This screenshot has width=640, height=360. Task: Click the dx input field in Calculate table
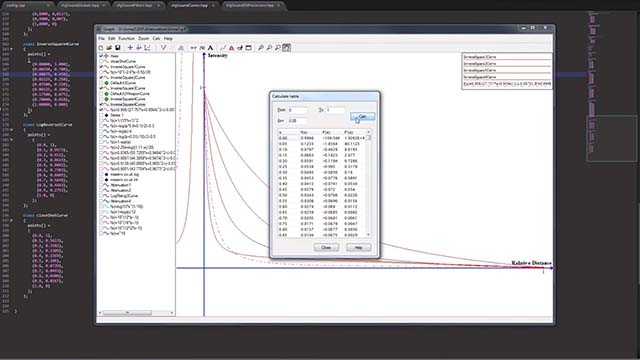(x=297, y=121)
